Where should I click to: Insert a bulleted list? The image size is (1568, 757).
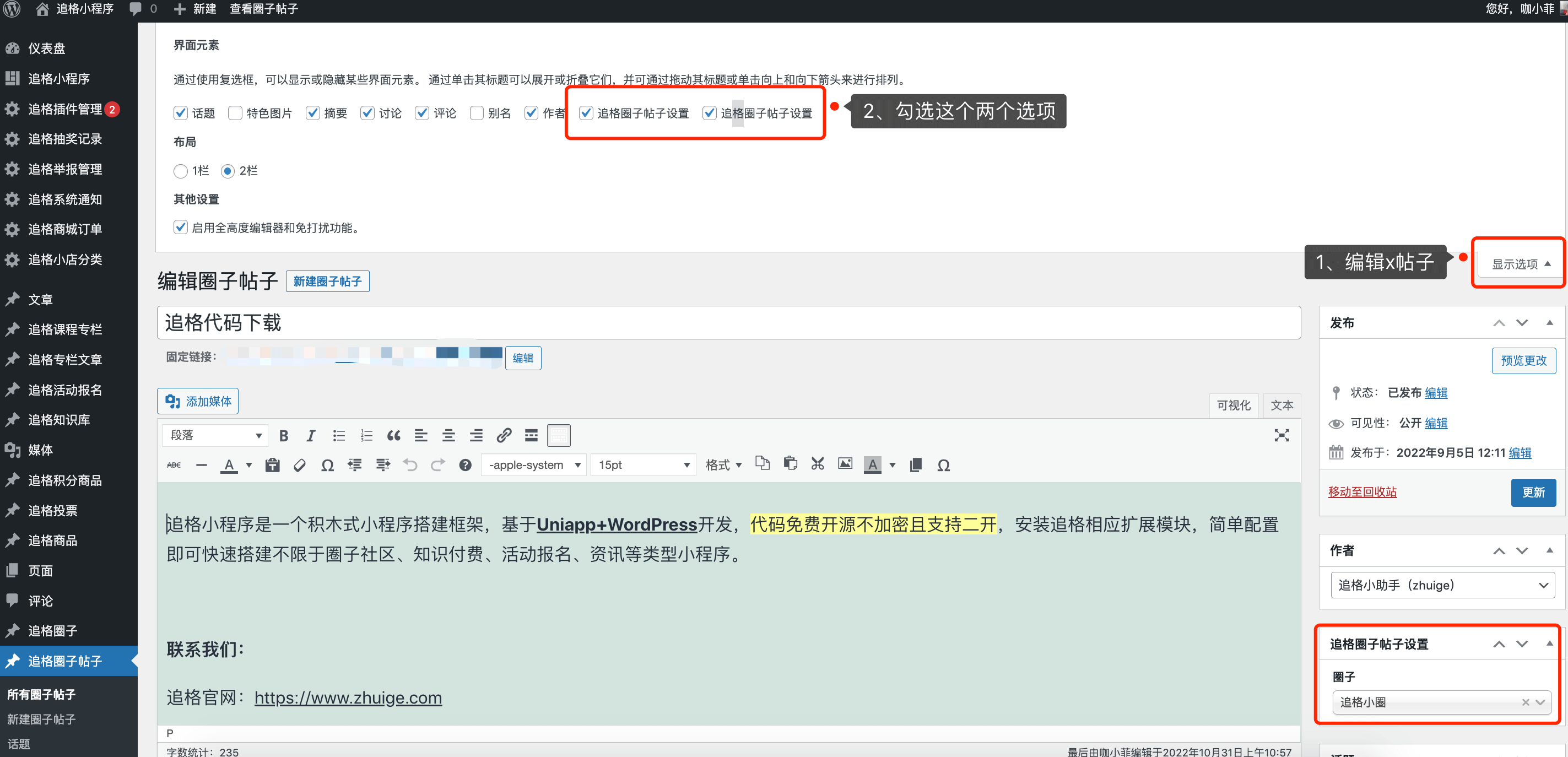click(339, 436)
